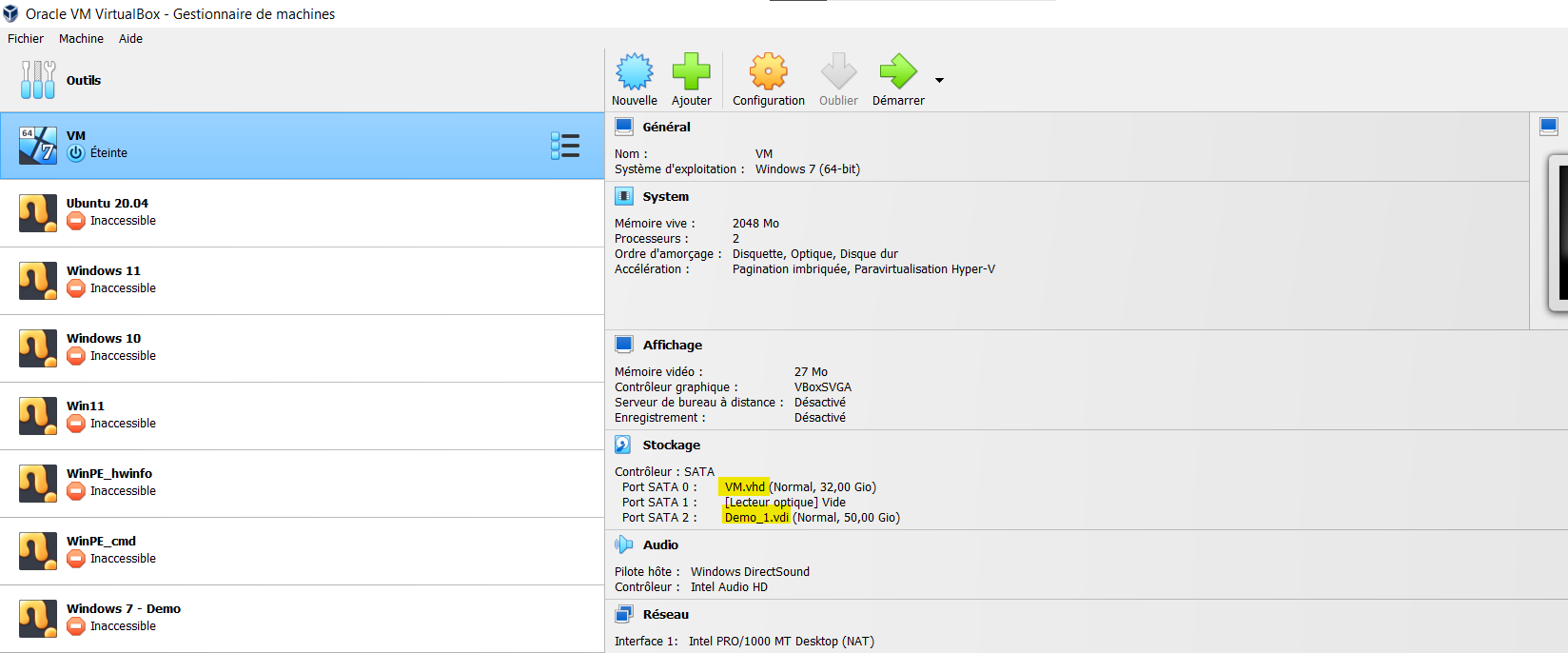The width and height of the screenshot is (1568, 653).
Task: Open the Aide menu
Action: (130, 39)
